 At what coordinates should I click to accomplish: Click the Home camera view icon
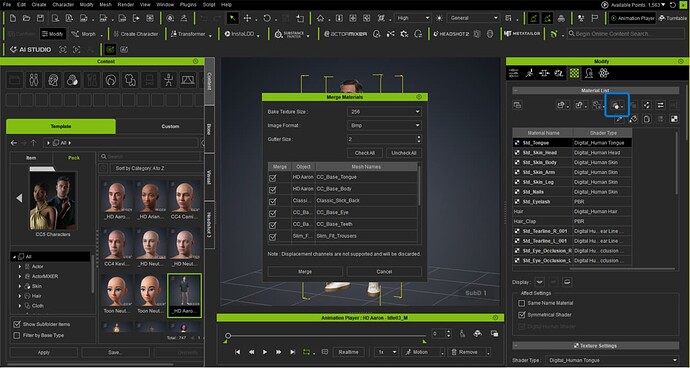[x=320, y=18]
